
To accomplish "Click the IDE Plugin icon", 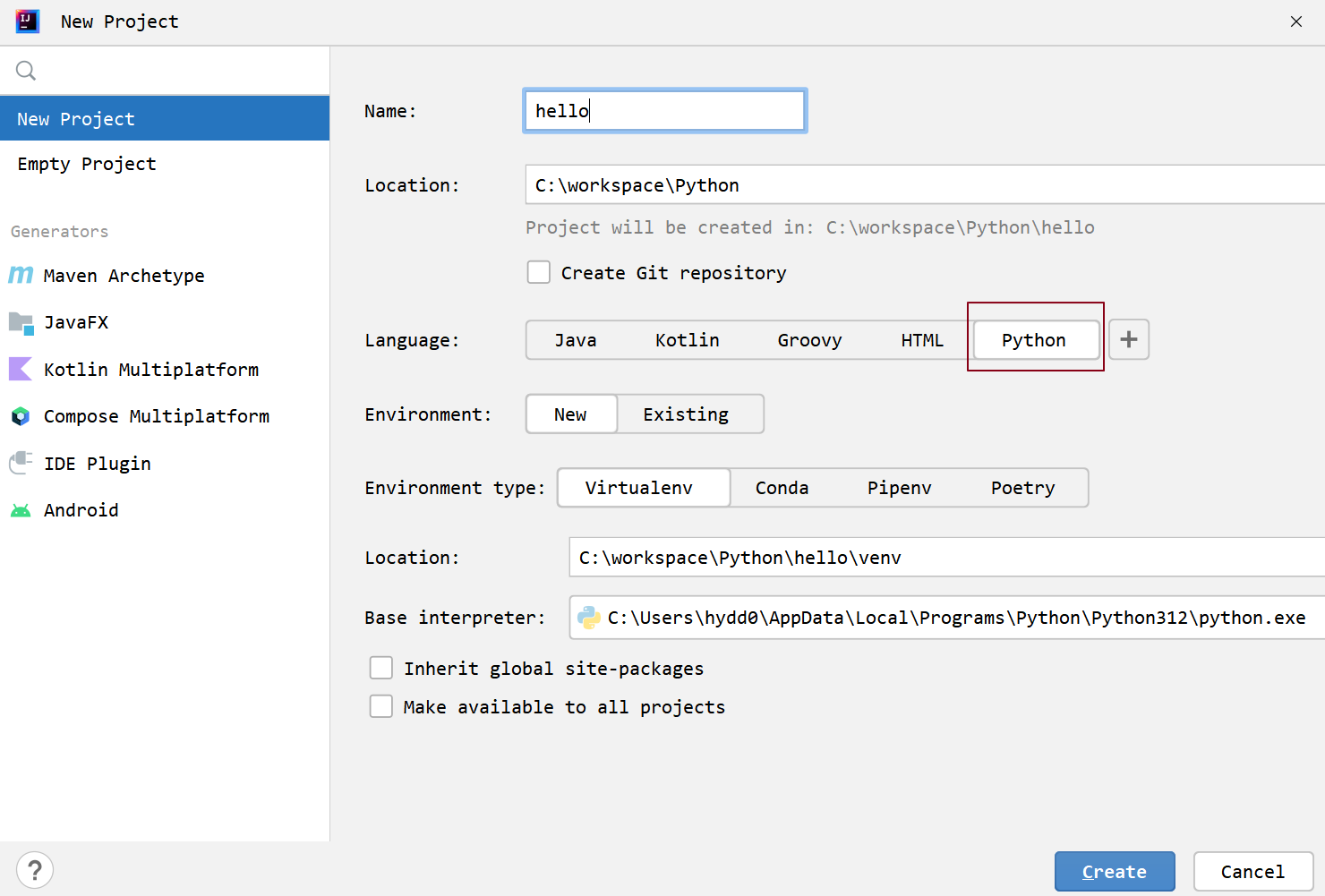I will (x=21, y=463).
